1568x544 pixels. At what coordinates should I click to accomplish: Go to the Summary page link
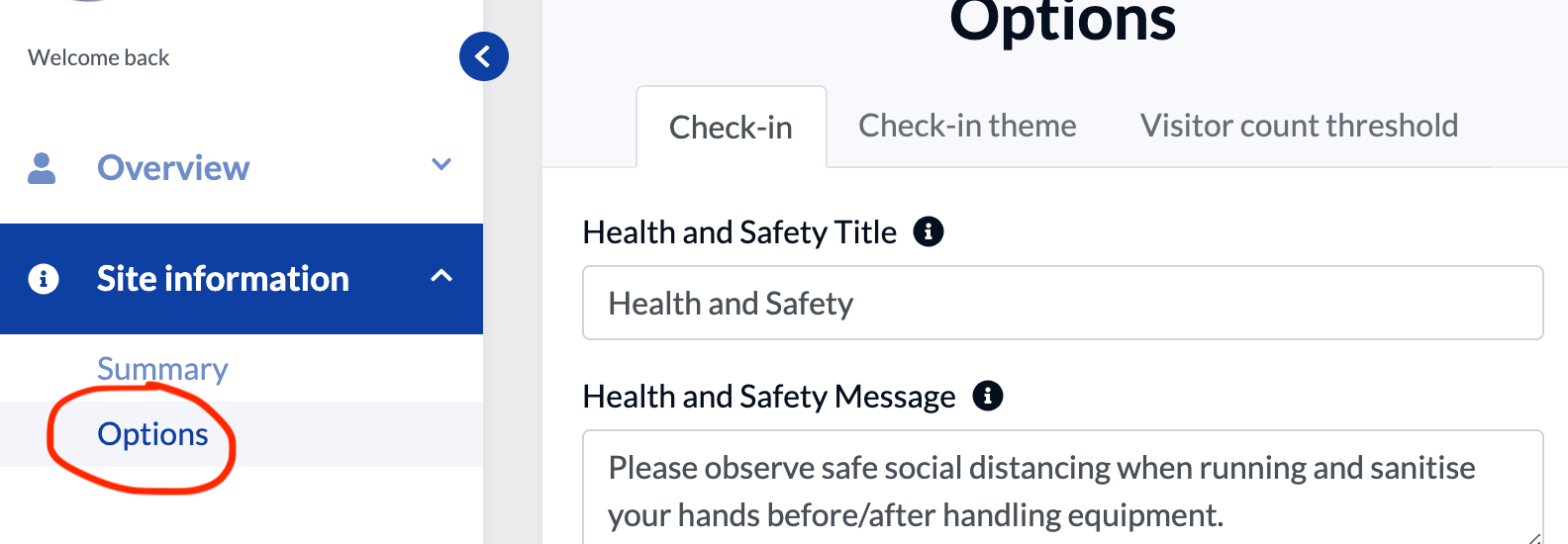pyautogui.click(x=162, y=369)
